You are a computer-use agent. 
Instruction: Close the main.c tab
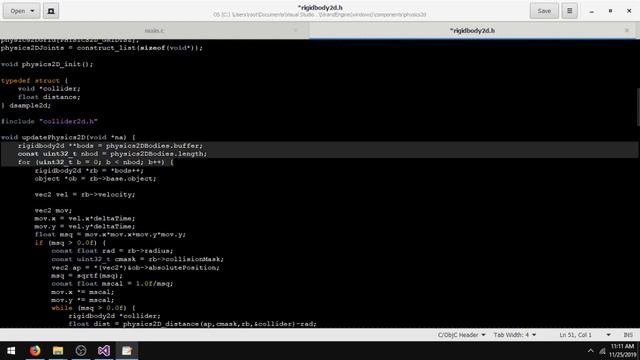coord(296,31)
